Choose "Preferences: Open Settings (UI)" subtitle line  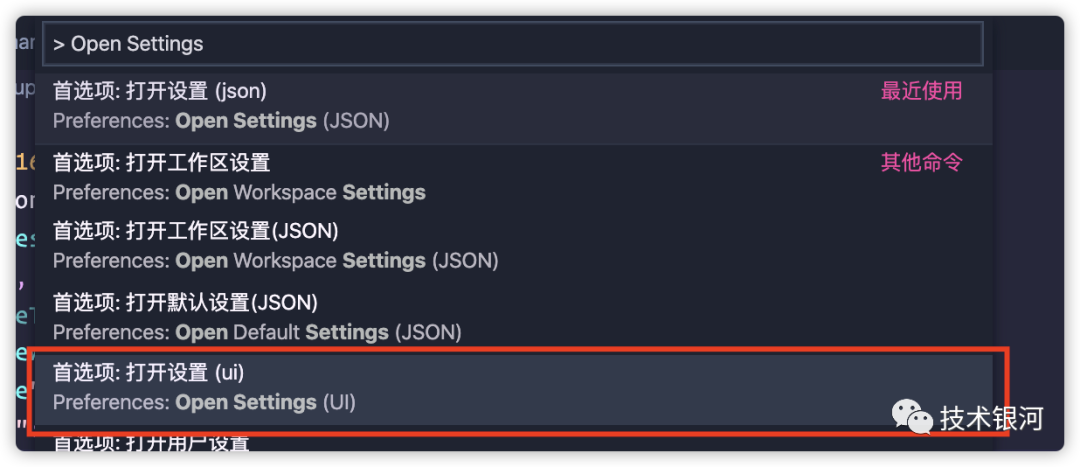tap(205, 402)
